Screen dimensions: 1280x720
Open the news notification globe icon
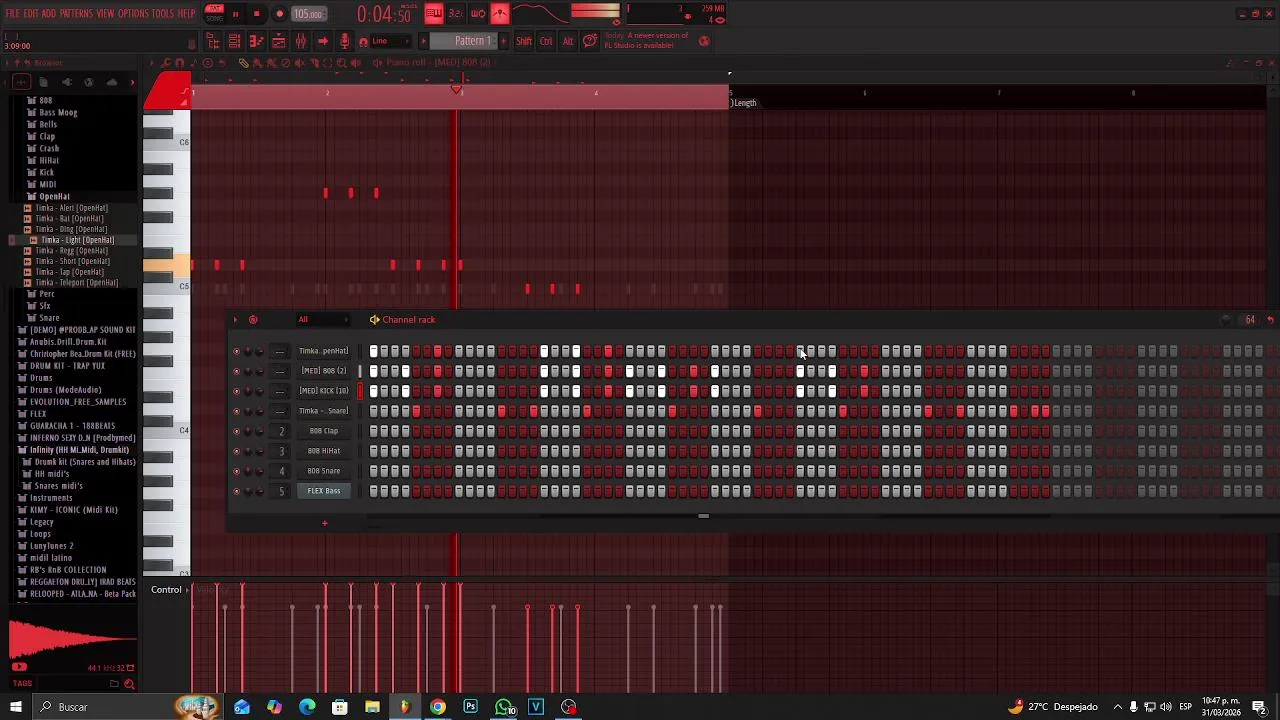pyautogui.click(x=704, y=41)
